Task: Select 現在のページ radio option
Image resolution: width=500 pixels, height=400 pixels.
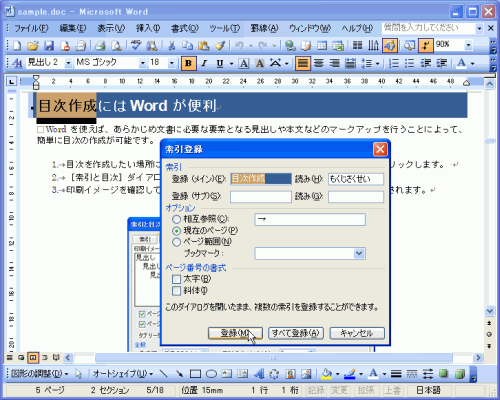Action: click(x=177, y=231)
